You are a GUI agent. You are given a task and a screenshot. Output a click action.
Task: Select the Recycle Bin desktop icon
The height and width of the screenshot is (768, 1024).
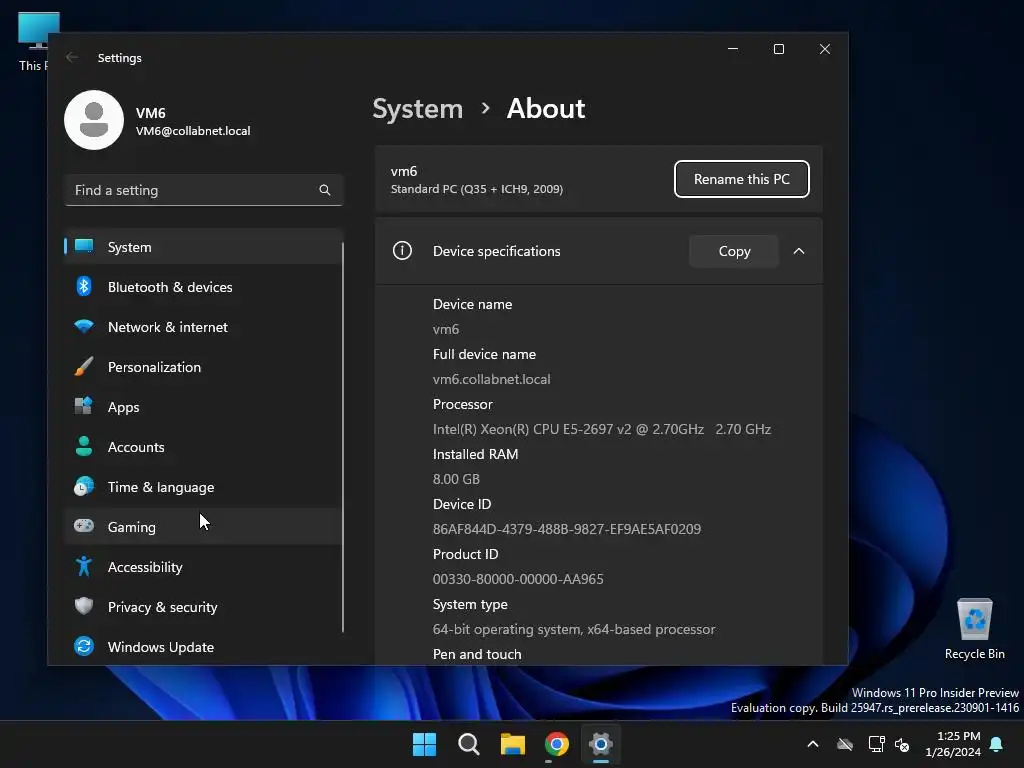tap(974, 630)
